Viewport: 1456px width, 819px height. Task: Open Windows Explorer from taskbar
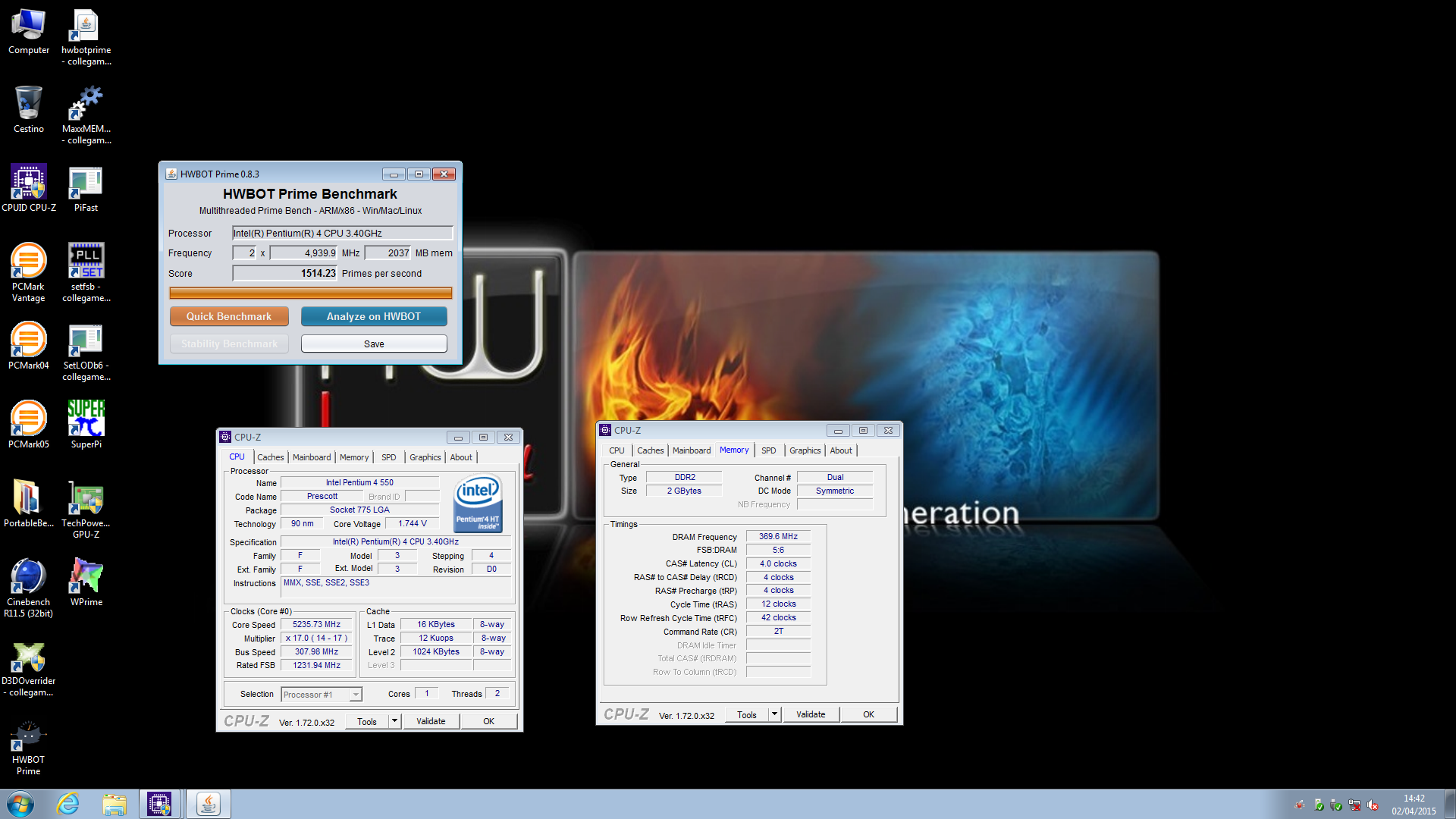point(115,804)
